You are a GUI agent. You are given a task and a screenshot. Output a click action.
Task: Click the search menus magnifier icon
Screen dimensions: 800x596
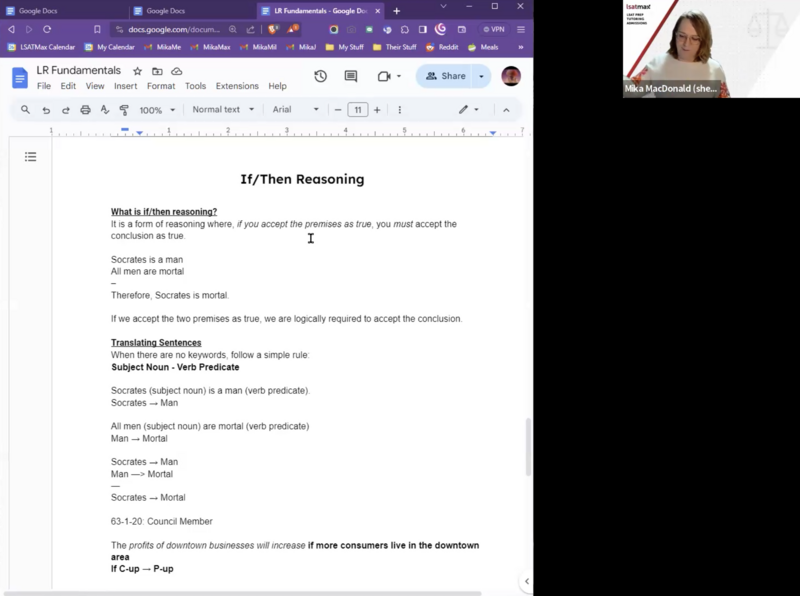pyautogui.click(x=26, y=110)
